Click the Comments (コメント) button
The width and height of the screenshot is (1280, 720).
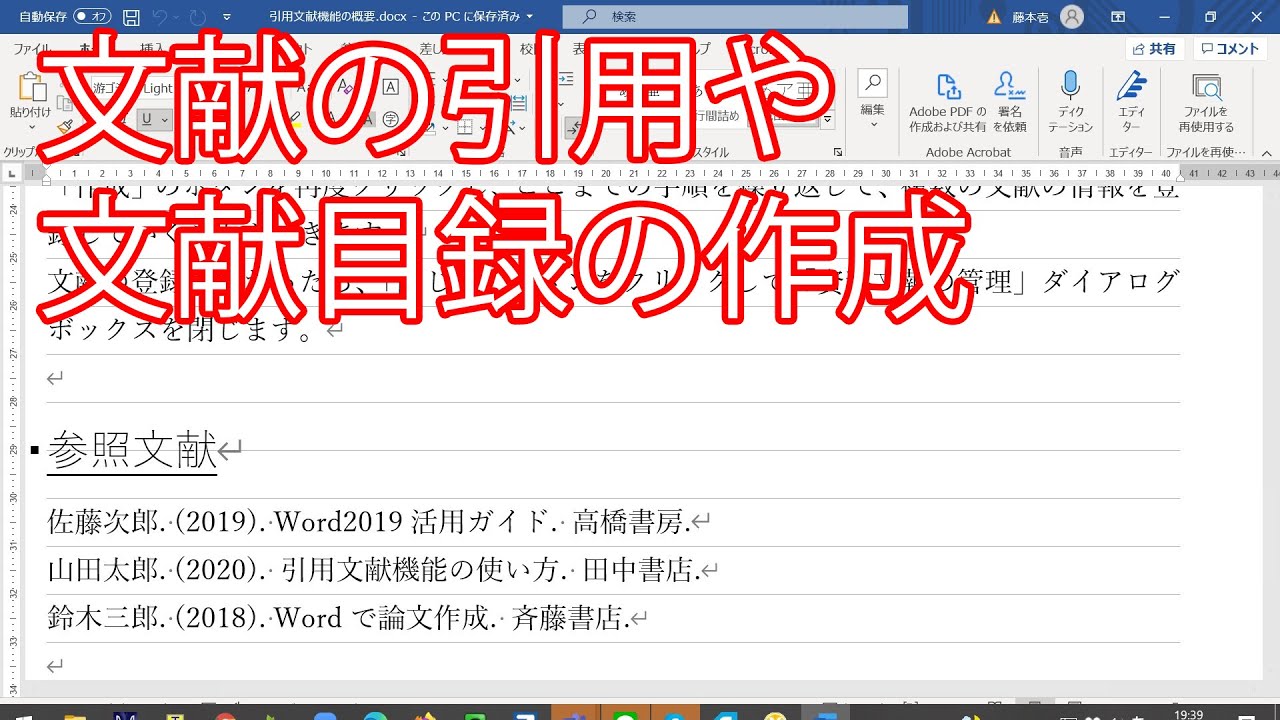pyautogui.click(x=1230, y=49)
